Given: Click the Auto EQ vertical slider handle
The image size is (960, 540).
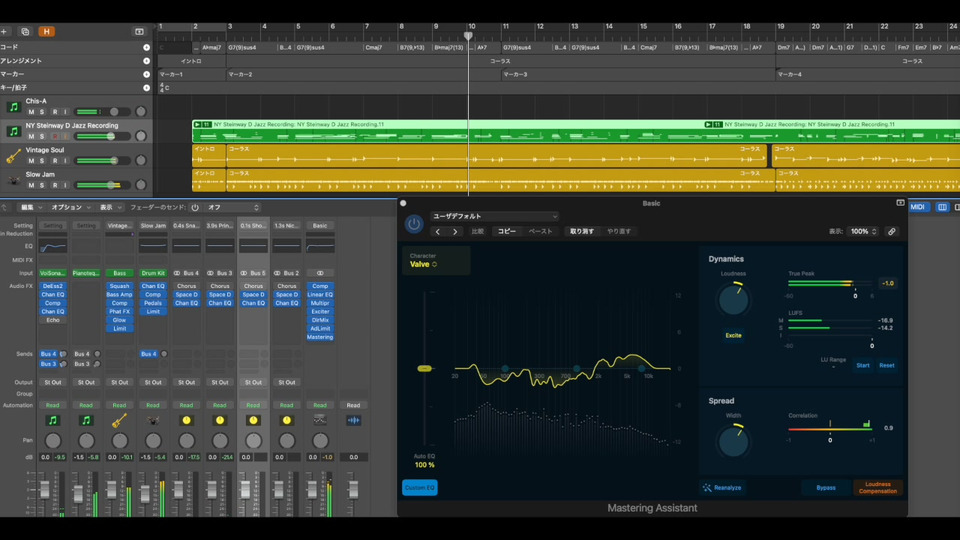Looking at the screenshot, I should [x=424, y=369].
